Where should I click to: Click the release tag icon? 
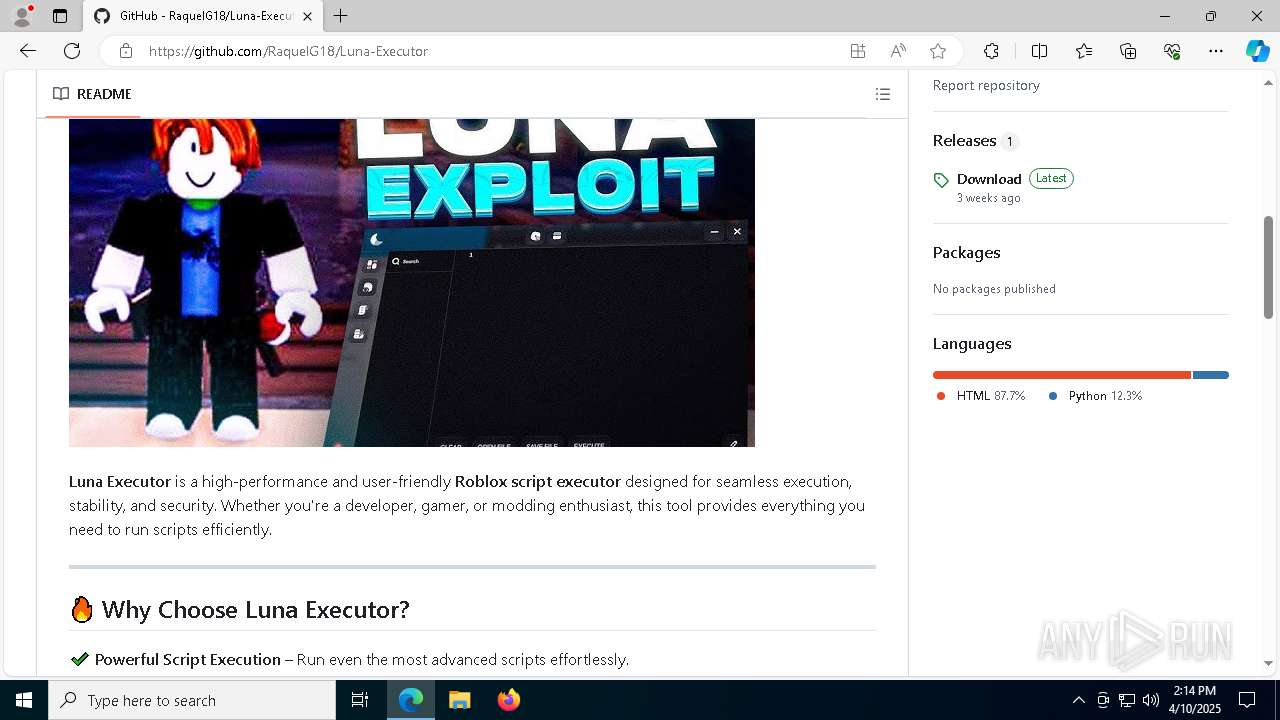click(x=941, y=180)
